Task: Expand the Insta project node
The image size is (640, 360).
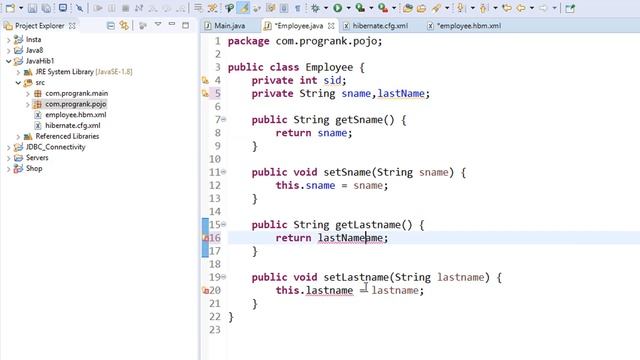Action: point(9,40)
